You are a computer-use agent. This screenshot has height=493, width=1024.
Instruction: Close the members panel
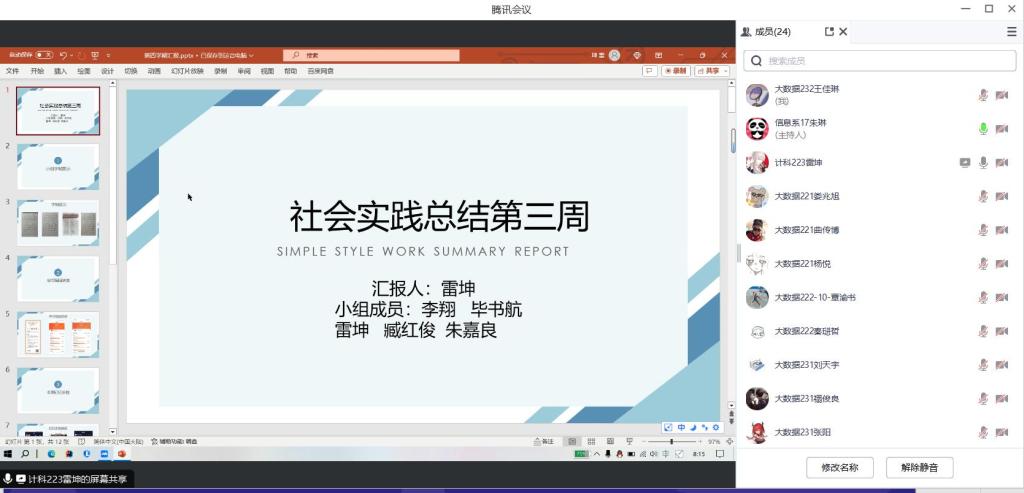843,32
